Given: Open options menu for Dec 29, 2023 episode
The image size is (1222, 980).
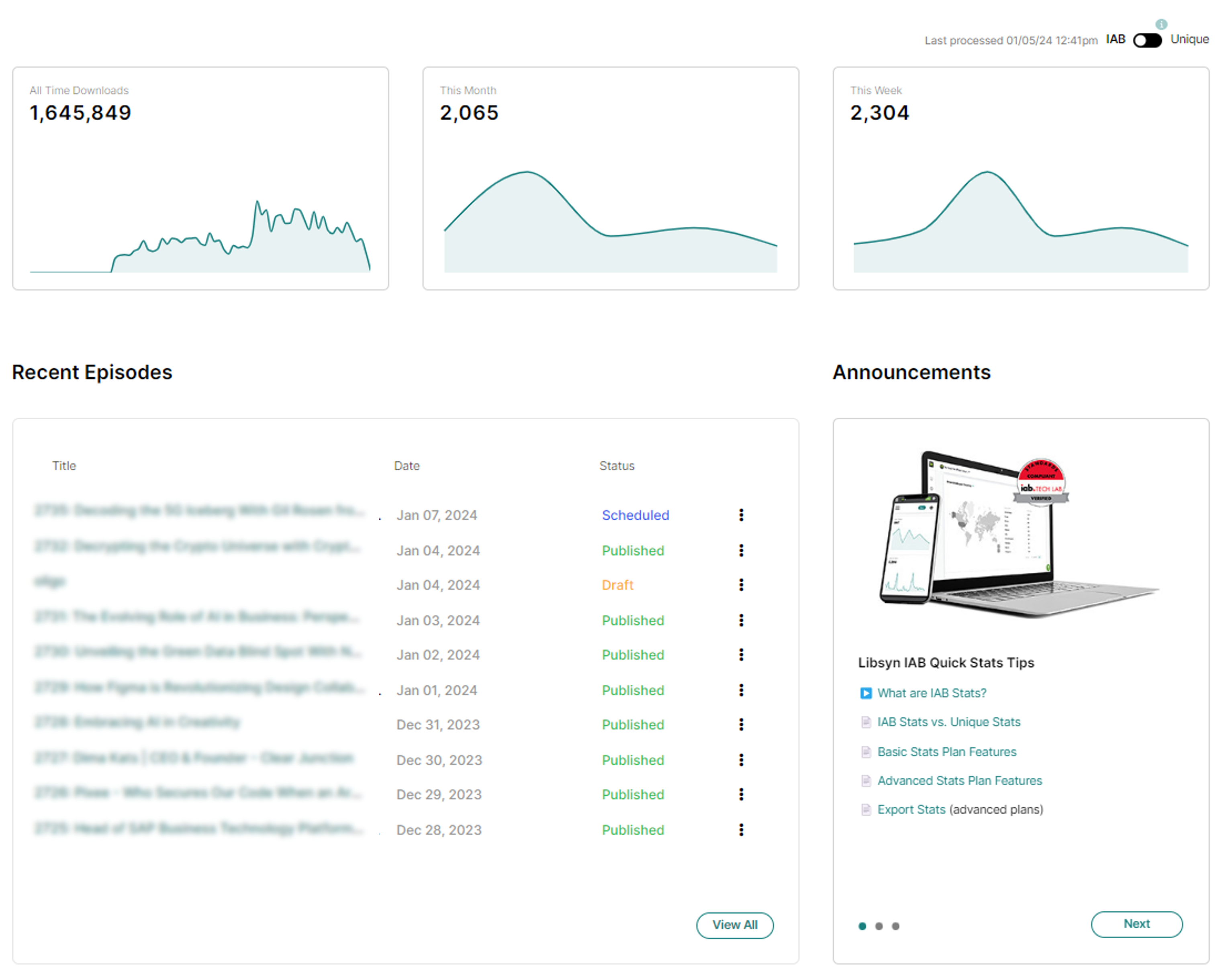Looking at the screenshot, I should point(741,794).
